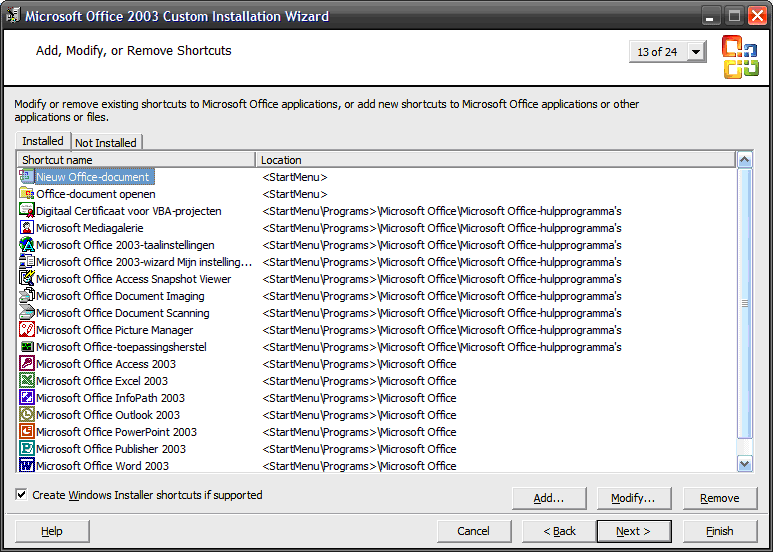
Task: Click the scroll down arrow of shortcut list
Action: 744,464
